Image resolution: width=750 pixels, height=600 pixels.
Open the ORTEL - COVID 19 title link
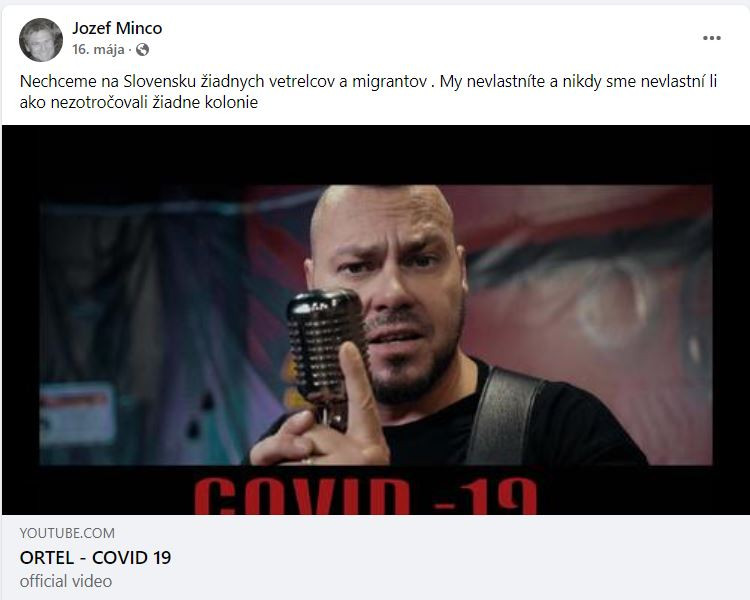click(x=95, y=557)
